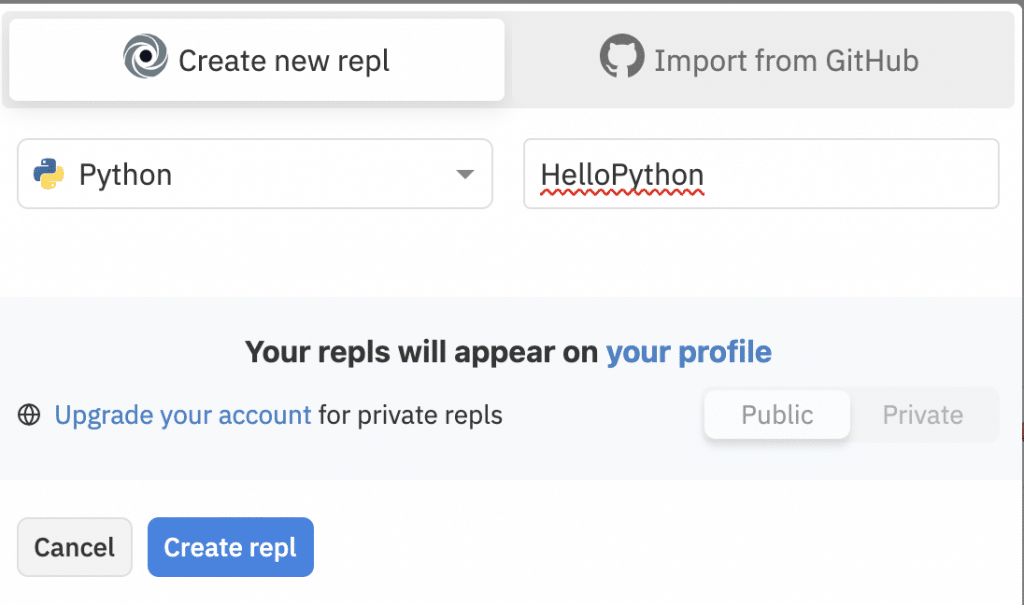Expand the language dropdown arrow
This screenshot has height=605, width=1024.
tap(465, 174)
